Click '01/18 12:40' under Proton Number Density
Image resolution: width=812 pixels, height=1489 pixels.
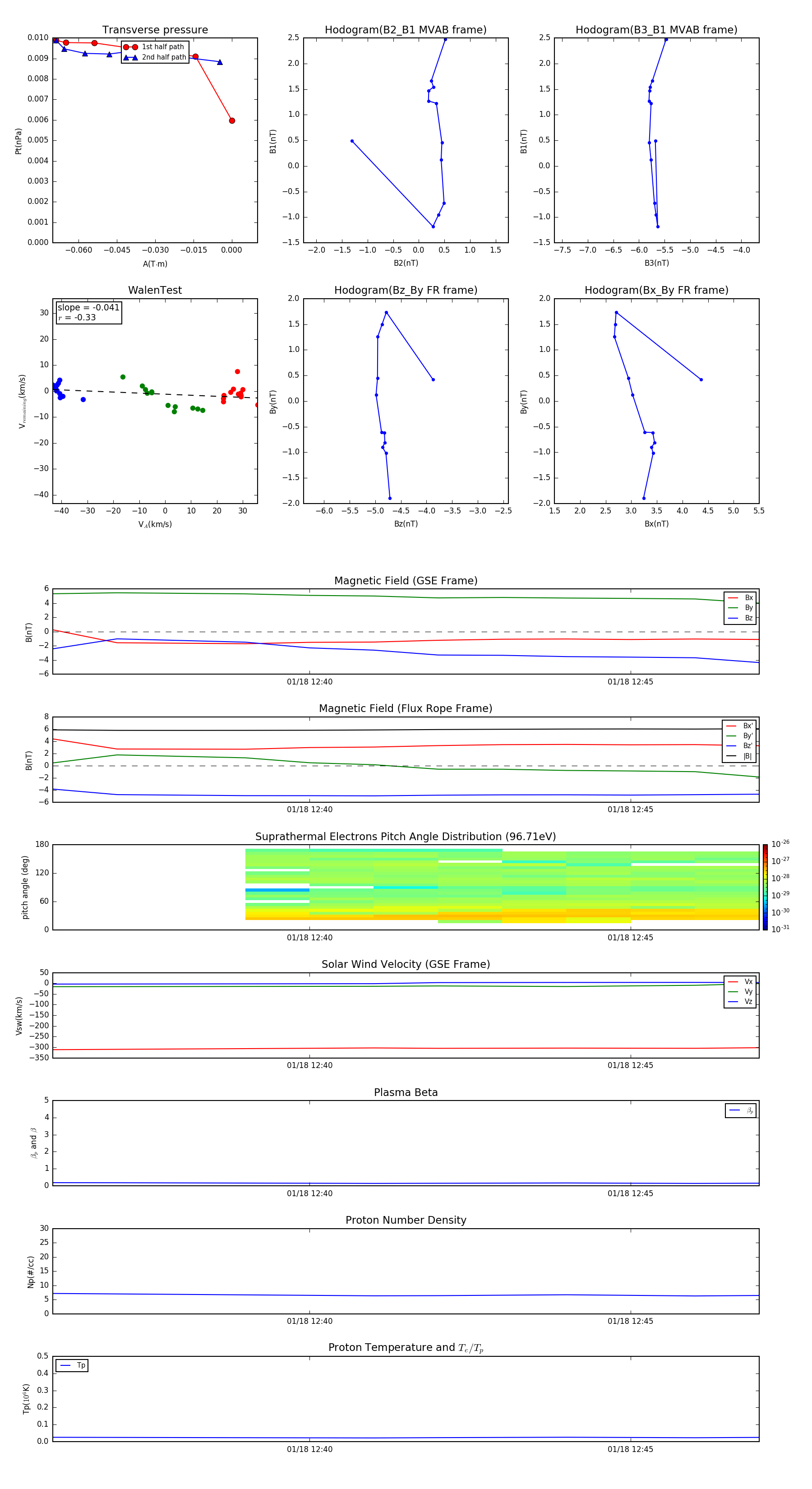pyautogui.click(x=310, y=1321)
